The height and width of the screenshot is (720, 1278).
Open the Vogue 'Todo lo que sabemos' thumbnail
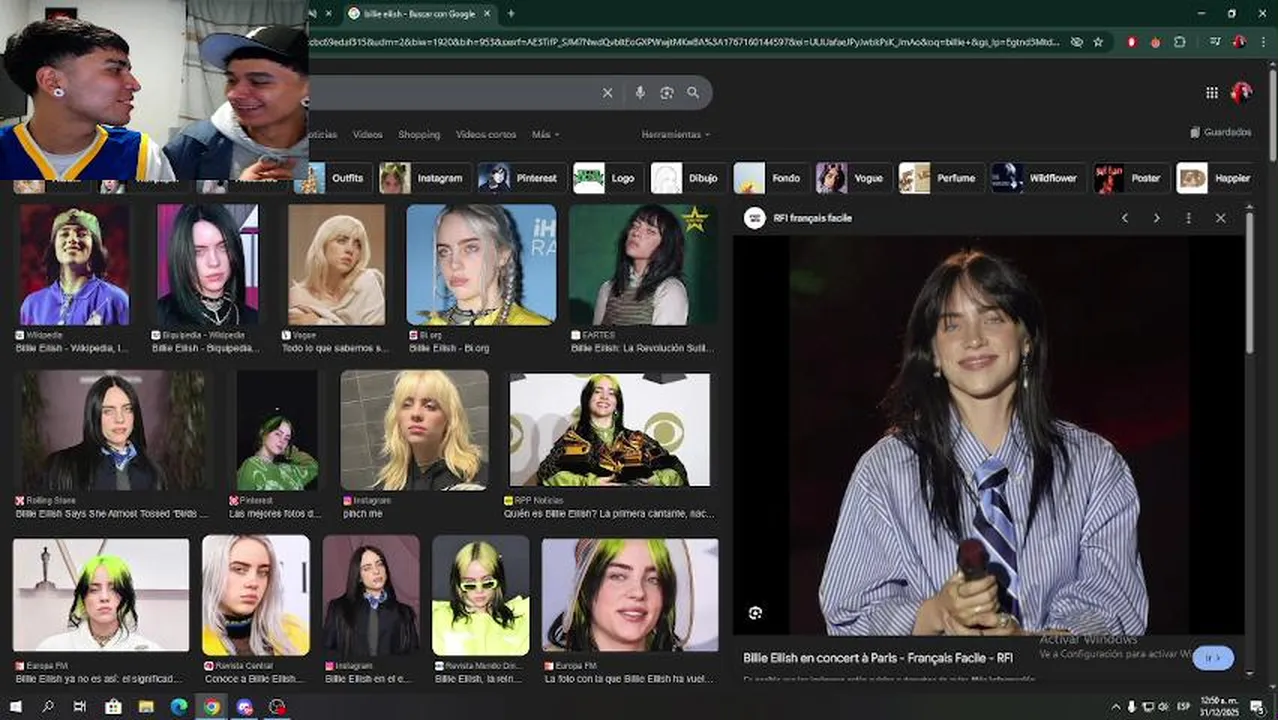(x=337, y=265)
